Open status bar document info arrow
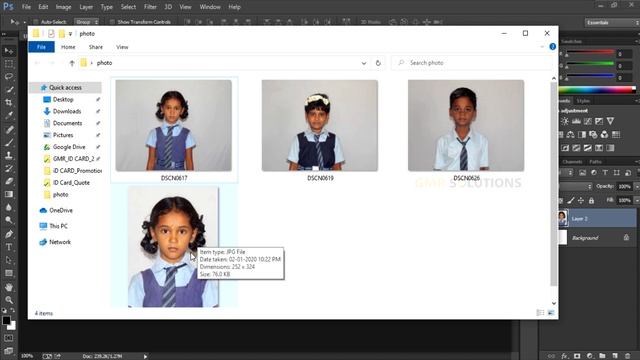The width and height of the screenshot is (640, 360). (145, 356)
